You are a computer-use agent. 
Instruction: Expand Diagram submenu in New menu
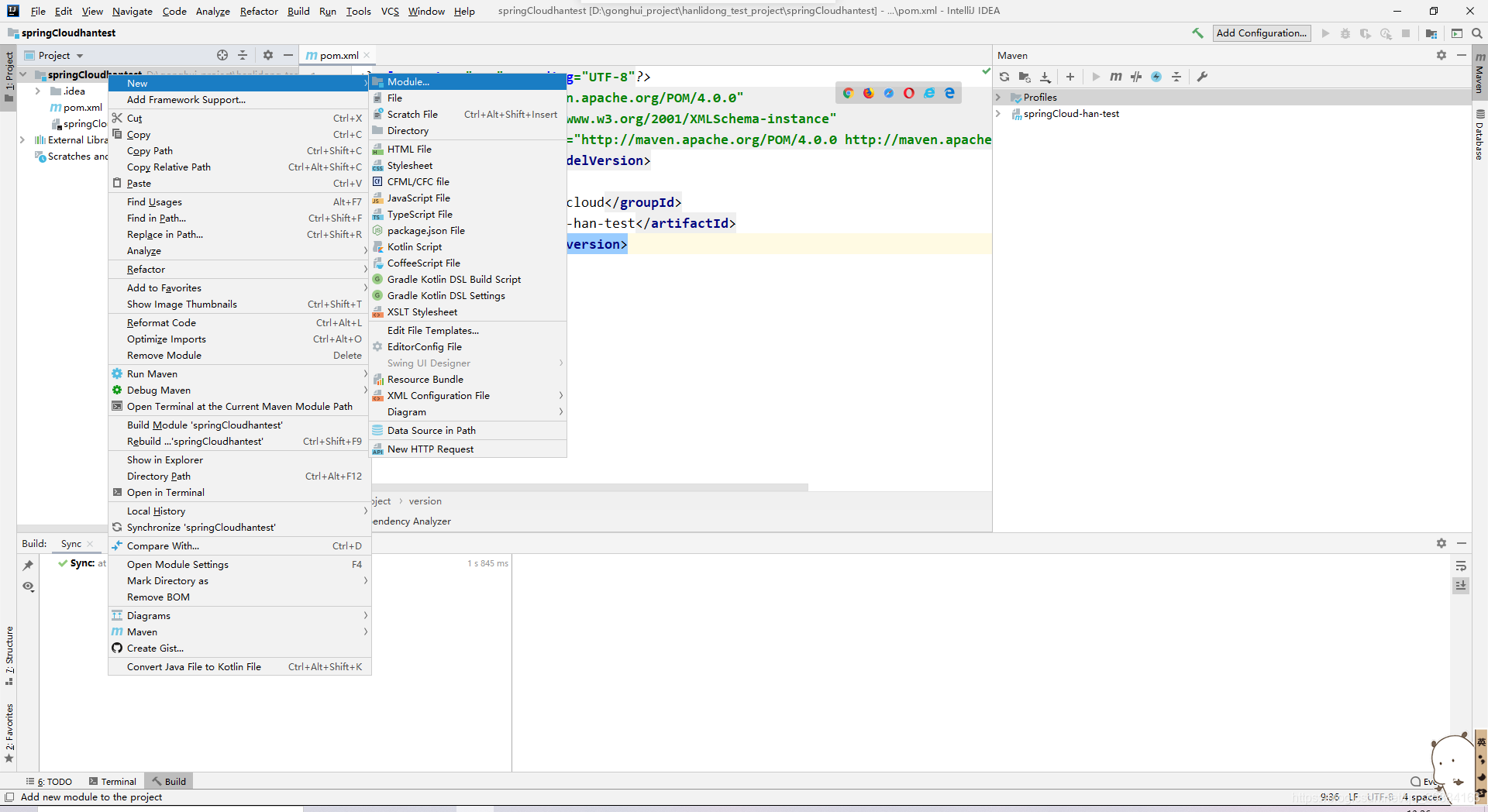pos(468,411)
